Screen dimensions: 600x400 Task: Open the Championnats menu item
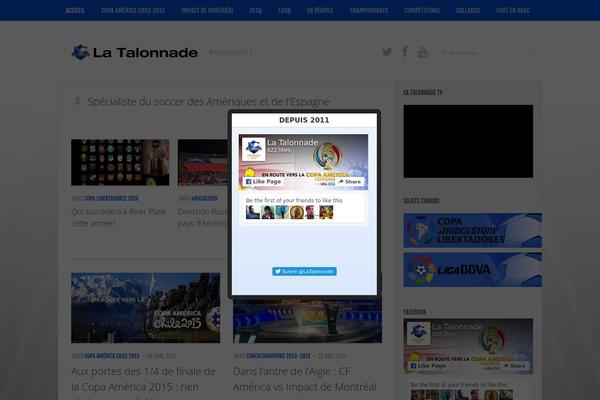(369, 11)
